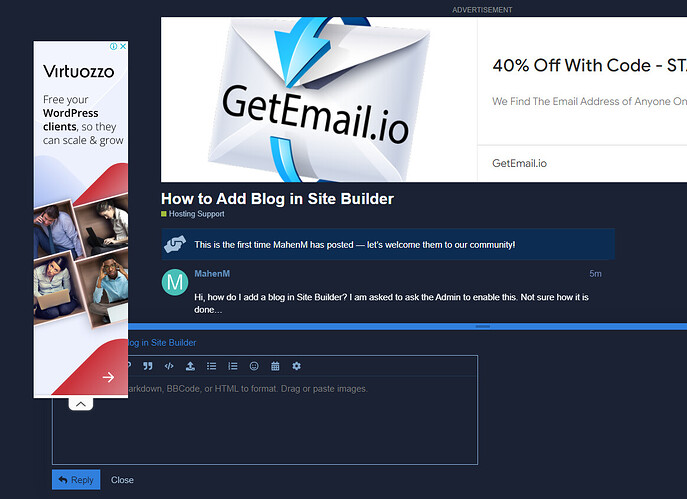Image resolution: width=687 pixels, height=499 pixels.
Task: Open the Hosting Support category
Action: tap(193, 214)
